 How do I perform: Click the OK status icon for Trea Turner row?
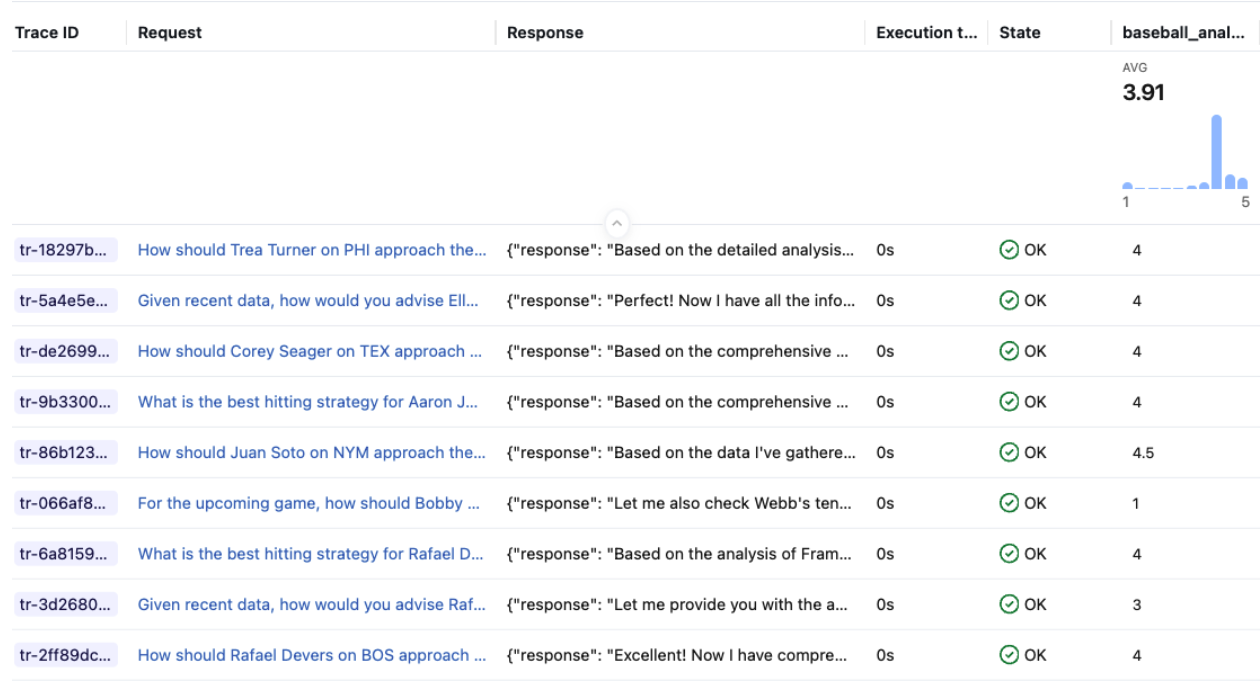(x=1009, y=250)
